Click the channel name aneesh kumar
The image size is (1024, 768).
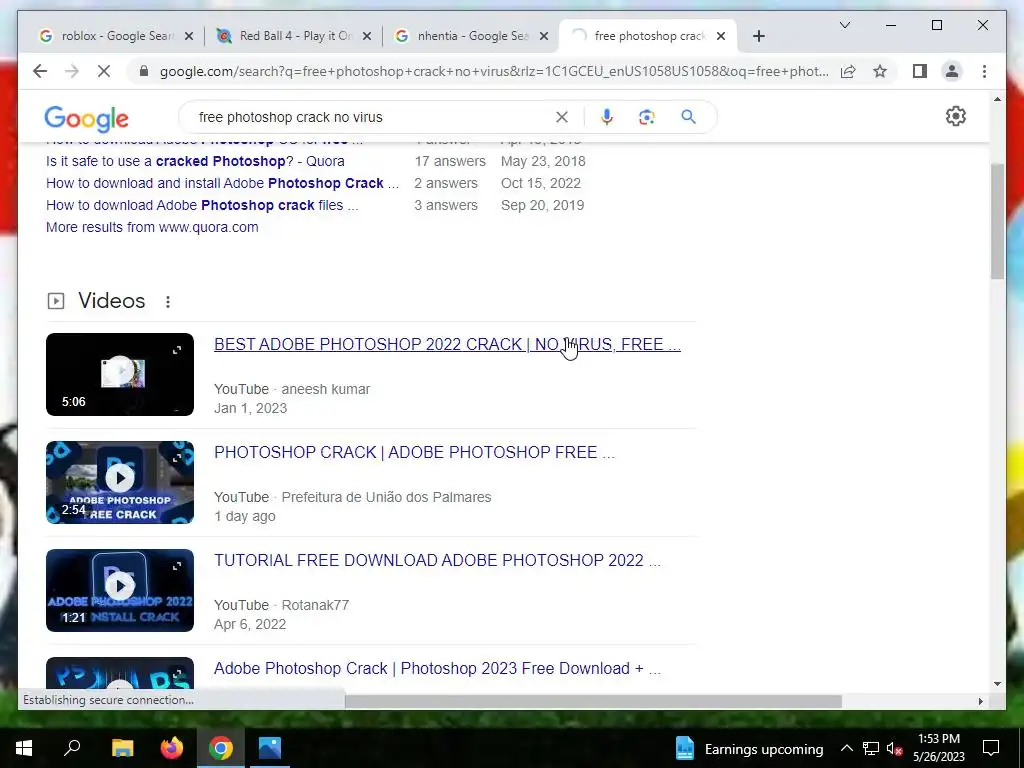point(326,389)
